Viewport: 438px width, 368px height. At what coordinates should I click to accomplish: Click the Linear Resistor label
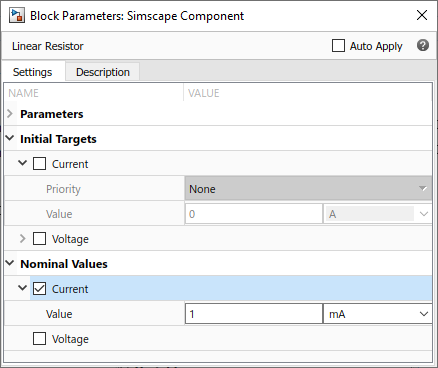click(48, 46)
